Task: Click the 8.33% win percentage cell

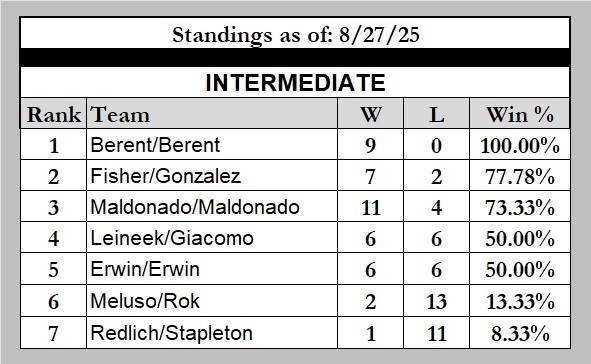Action: coord(520,333)
